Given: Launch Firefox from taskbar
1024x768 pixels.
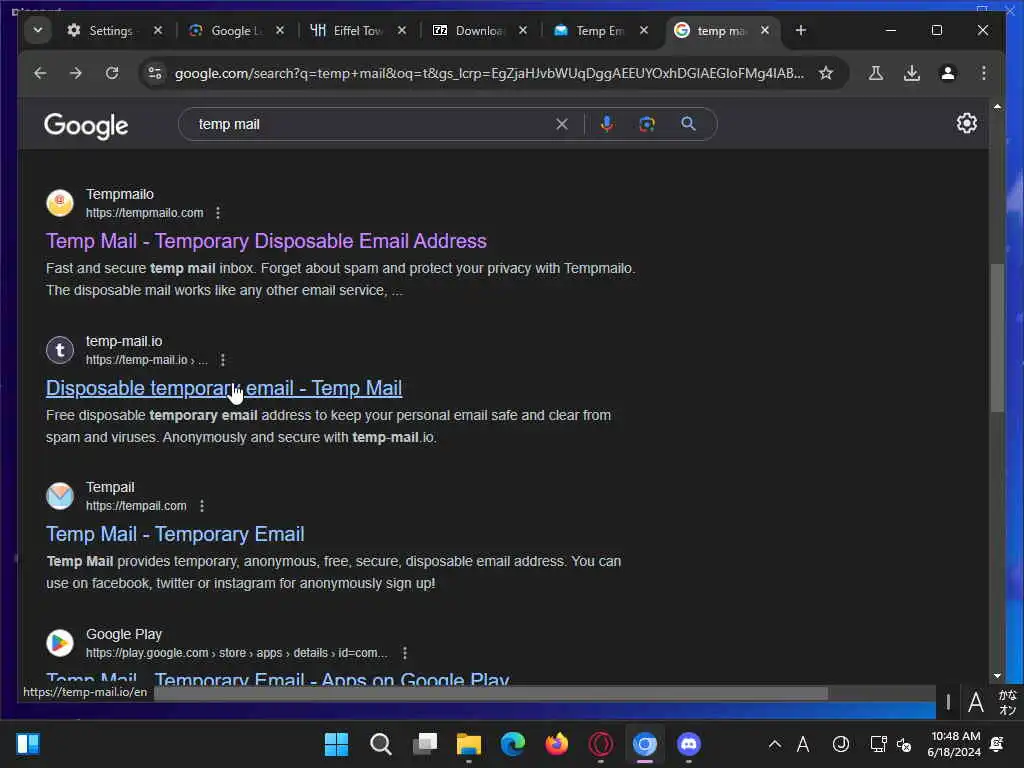Looking at the screenshot, I should pyautogui.click(x=556, y=744).
